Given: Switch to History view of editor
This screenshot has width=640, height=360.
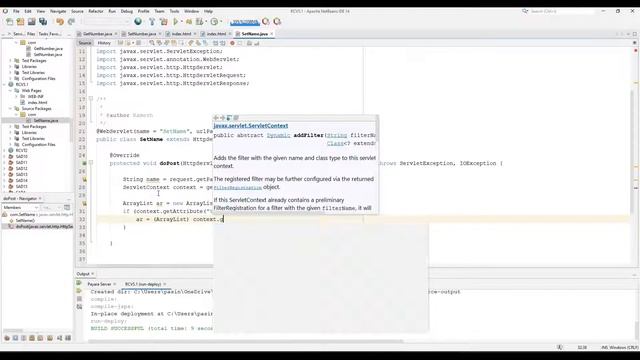Looking at the screenshot, I should 104,43.
